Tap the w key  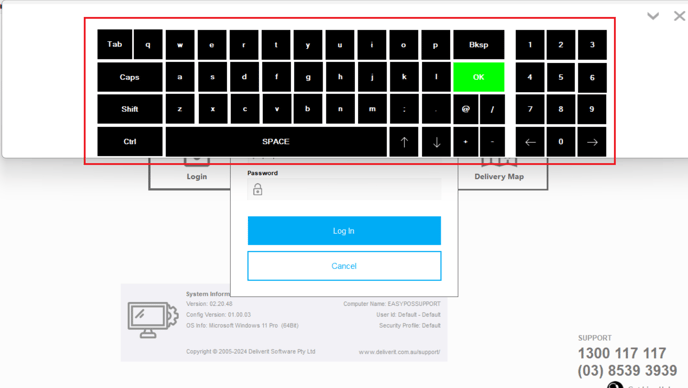click(x=180, y=45)
